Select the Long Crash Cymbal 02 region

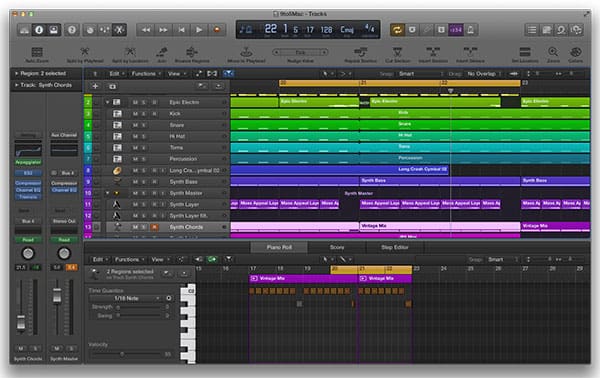[339, 169]
